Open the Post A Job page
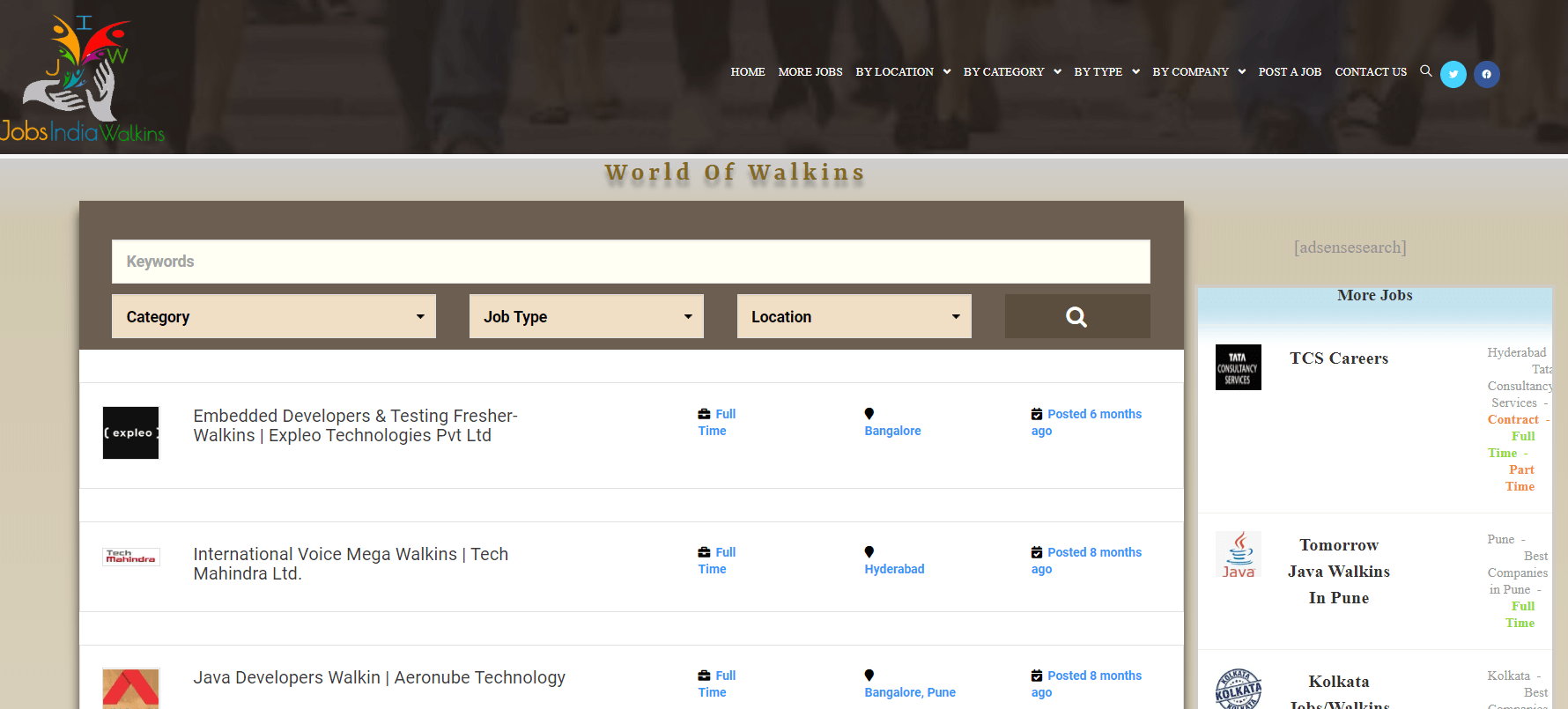 tap(1290, 72)
